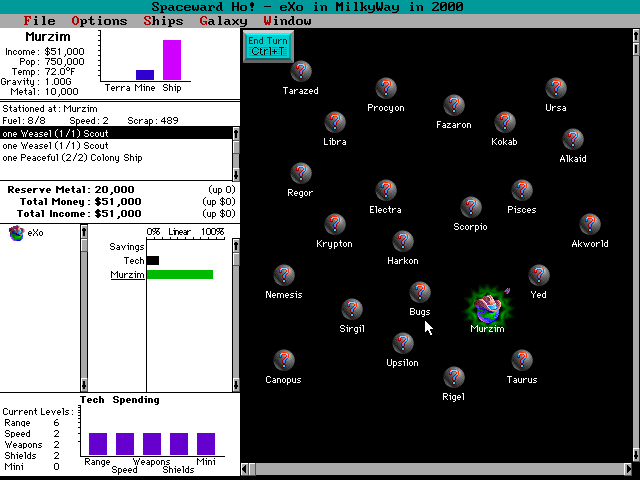The image size is (640, 480).
Task: Select the unexplored planet Yed
Action: [539, 275]
